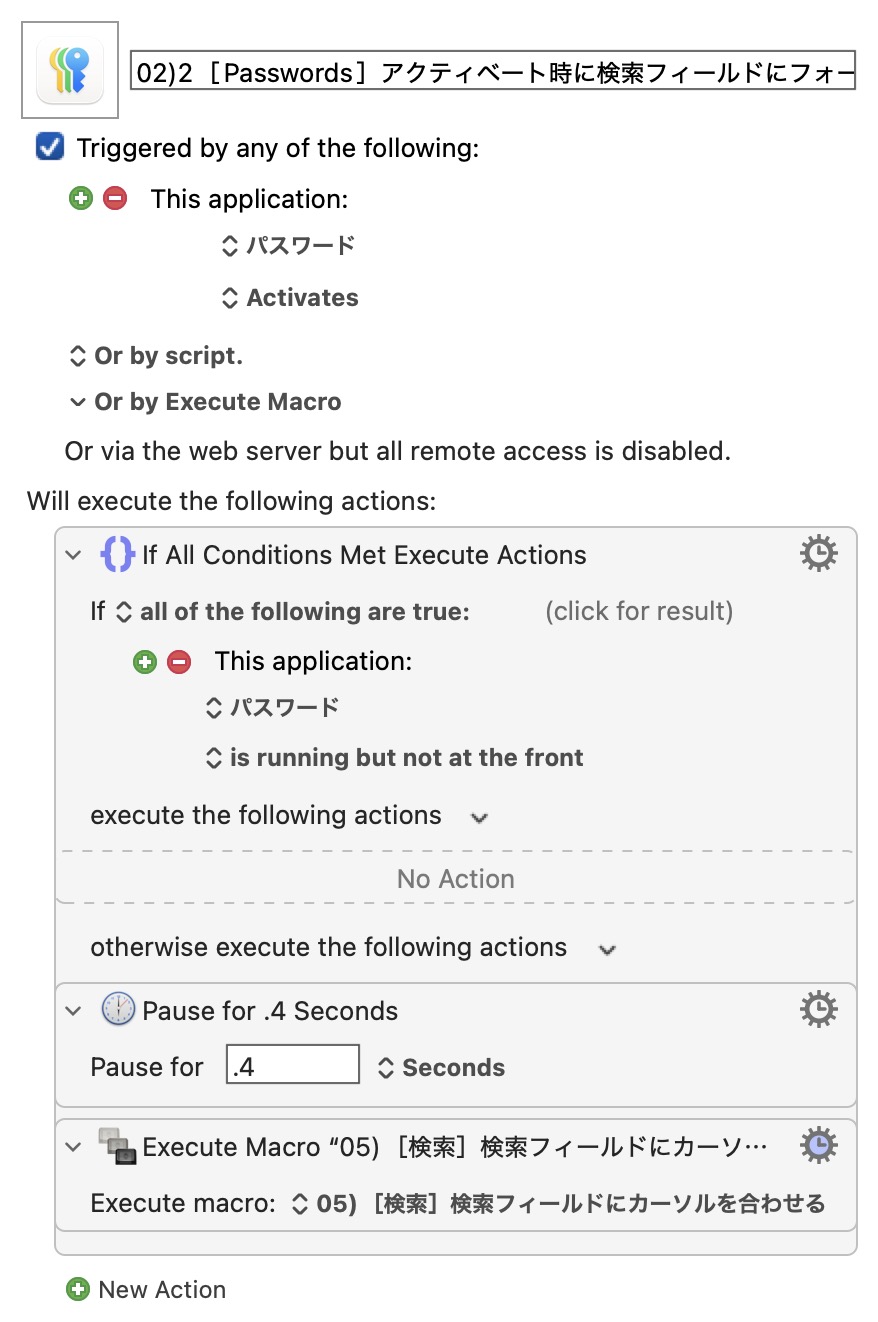Add a new trigger with green plus

point(81,198)
